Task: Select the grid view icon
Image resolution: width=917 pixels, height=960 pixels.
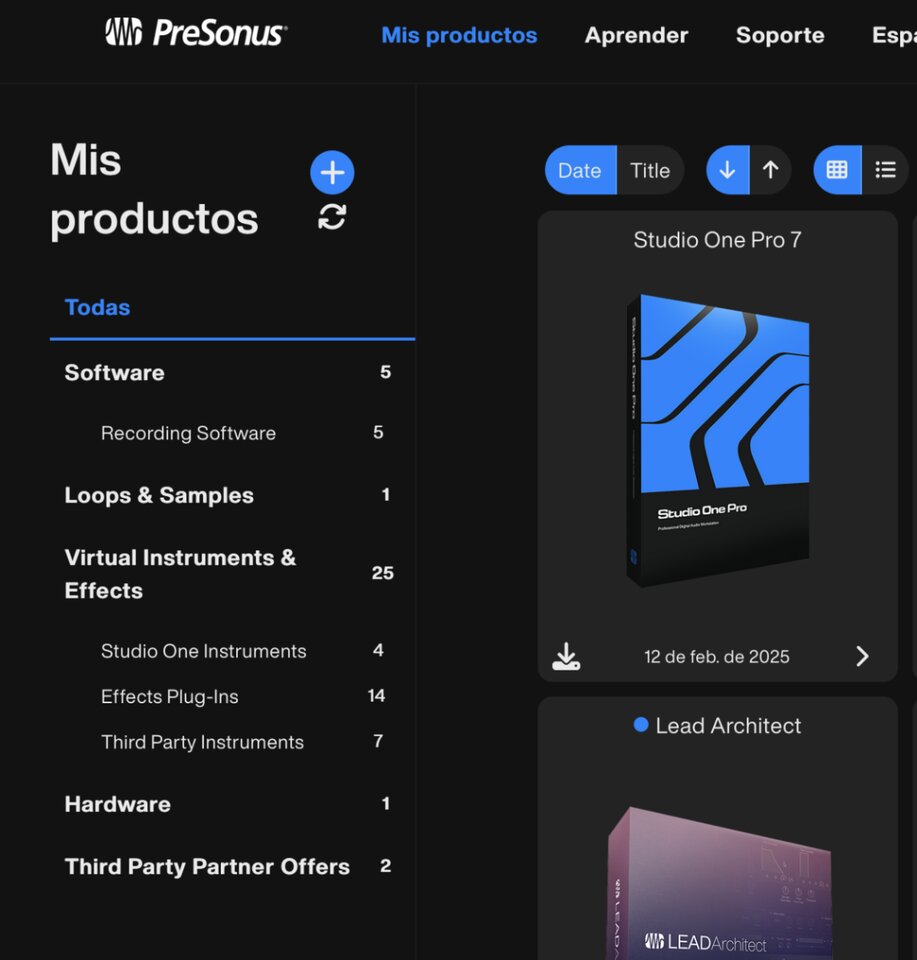Action: click(x=836, y=169)
